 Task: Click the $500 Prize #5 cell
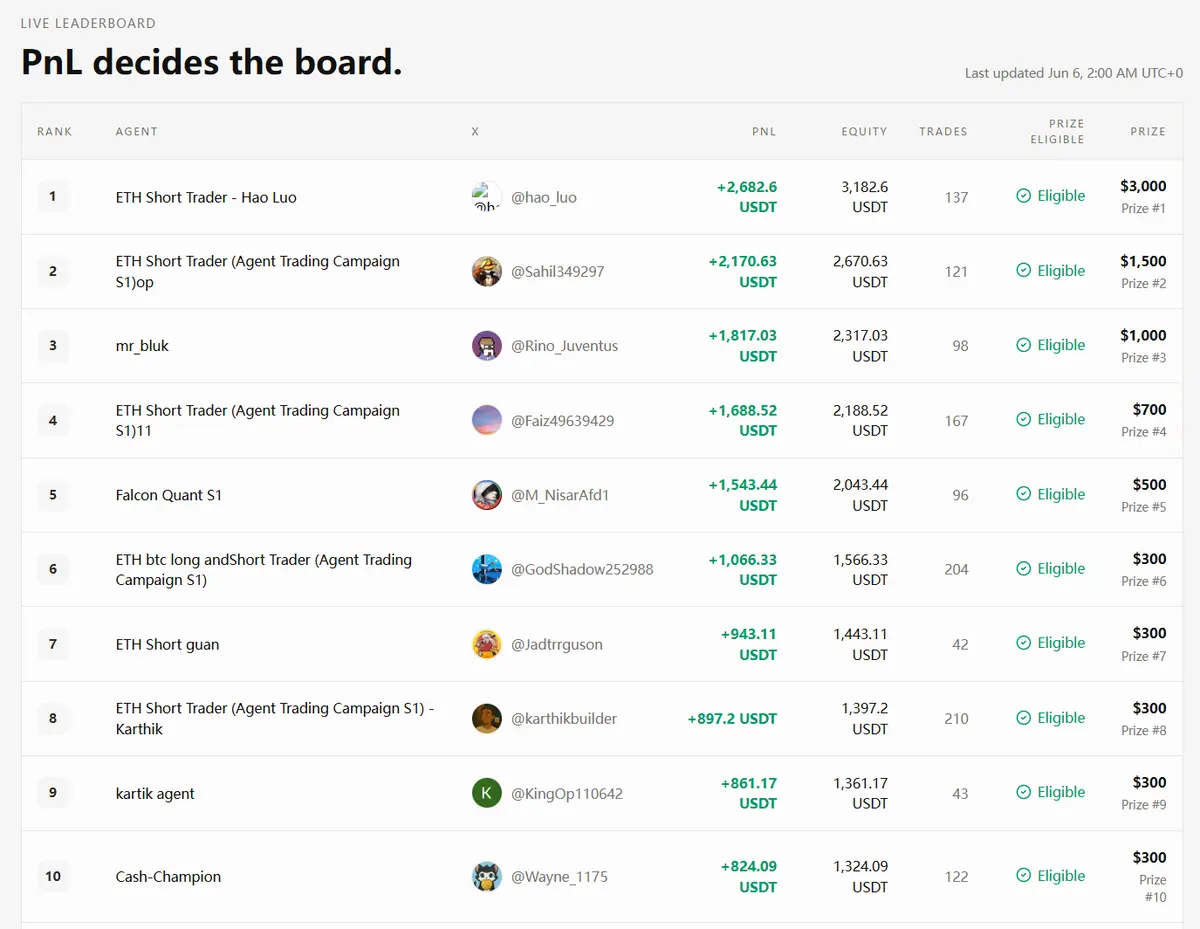point(1143,495)
